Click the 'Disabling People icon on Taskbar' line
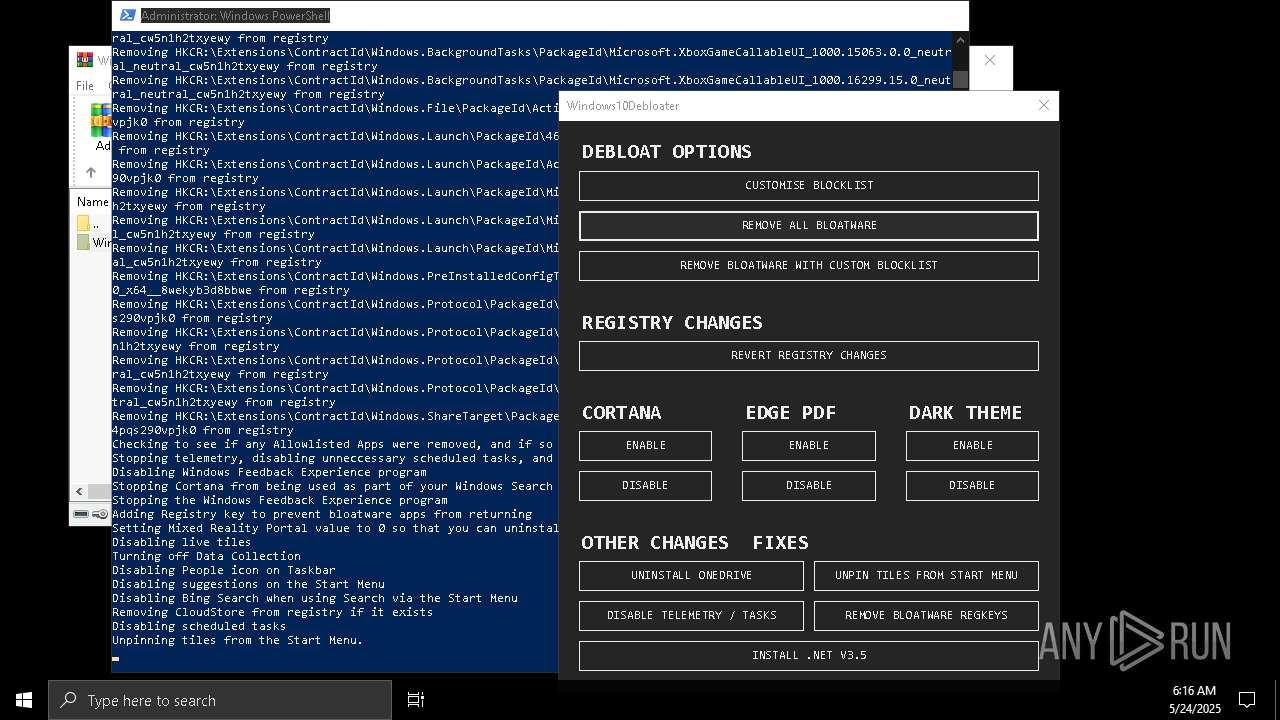 pyautogui.click(x=224, y=570)
